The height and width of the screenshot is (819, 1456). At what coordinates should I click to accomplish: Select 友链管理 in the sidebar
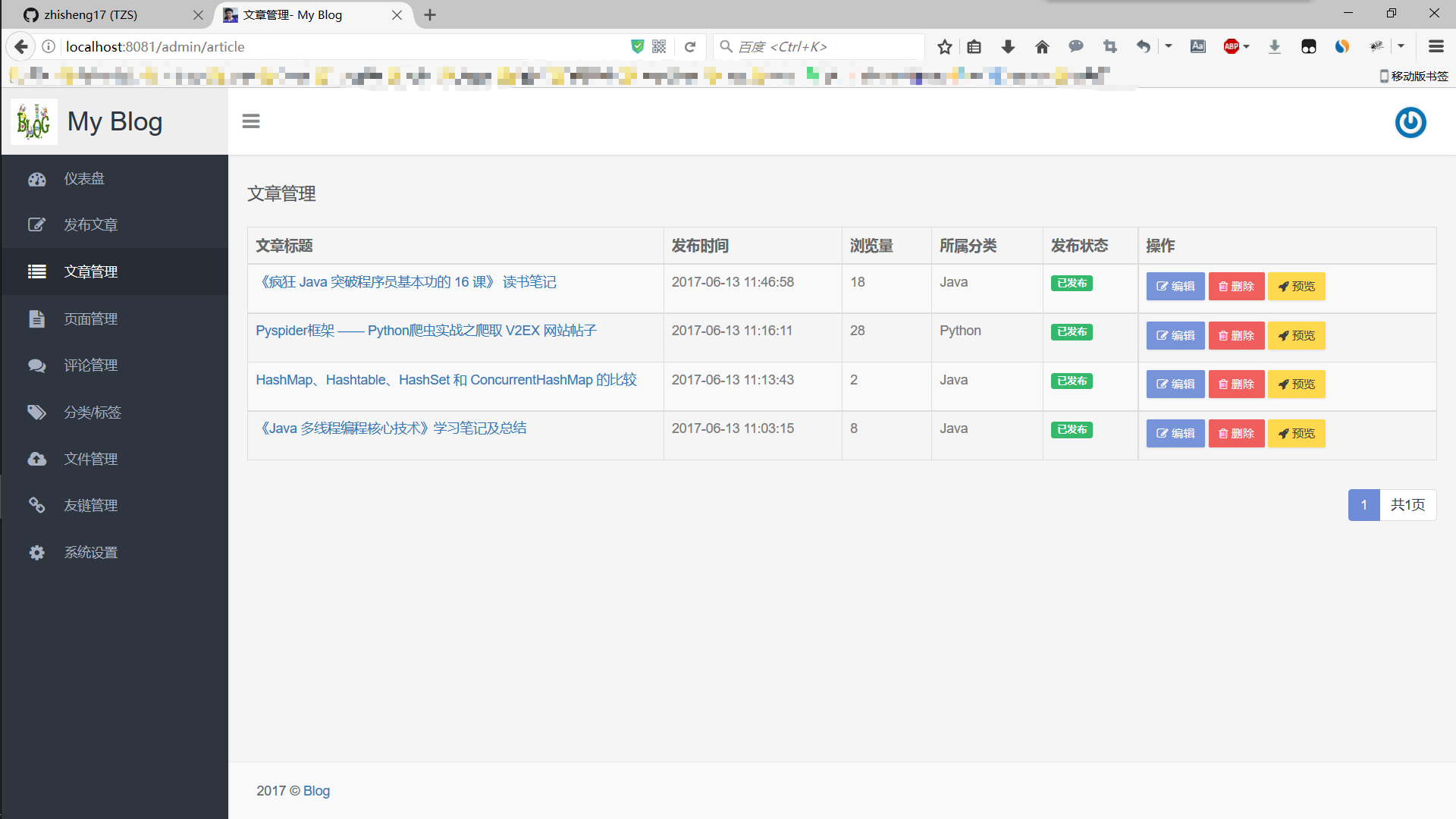(x=90, y=506)
